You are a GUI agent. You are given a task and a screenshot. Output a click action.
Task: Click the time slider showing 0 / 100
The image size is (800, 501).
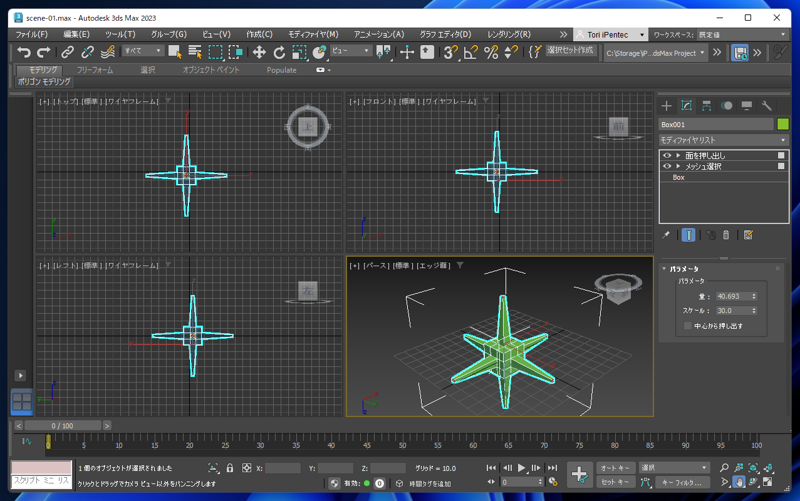(62, 425)
